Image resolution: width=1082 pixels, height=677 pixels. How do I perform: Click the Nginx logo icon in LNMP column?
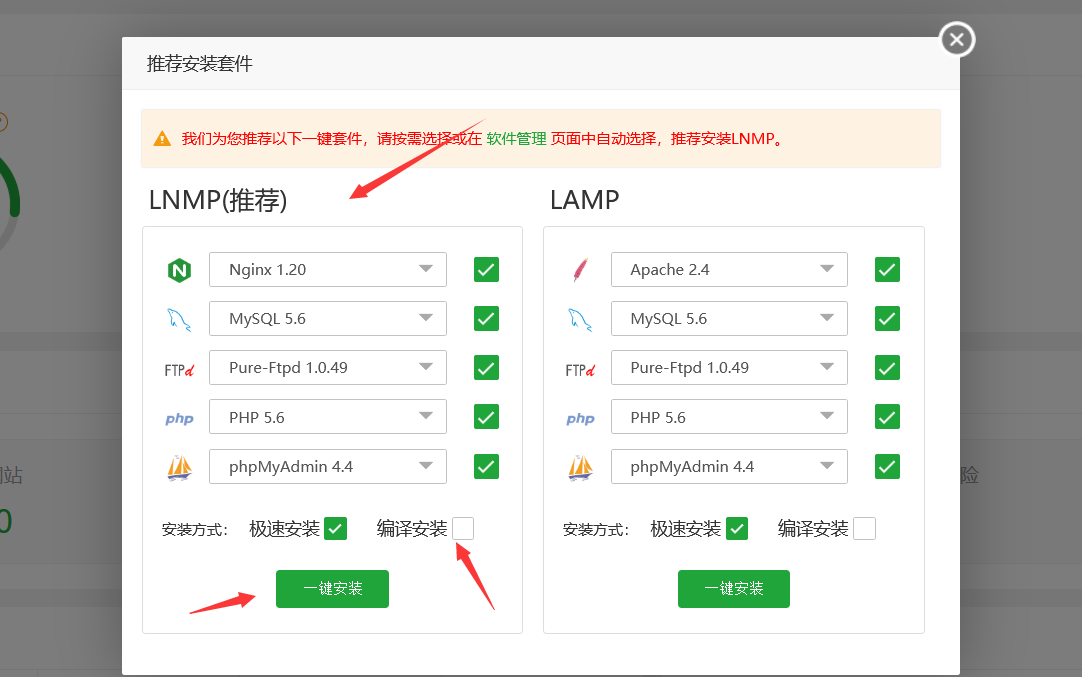(179, 269)
